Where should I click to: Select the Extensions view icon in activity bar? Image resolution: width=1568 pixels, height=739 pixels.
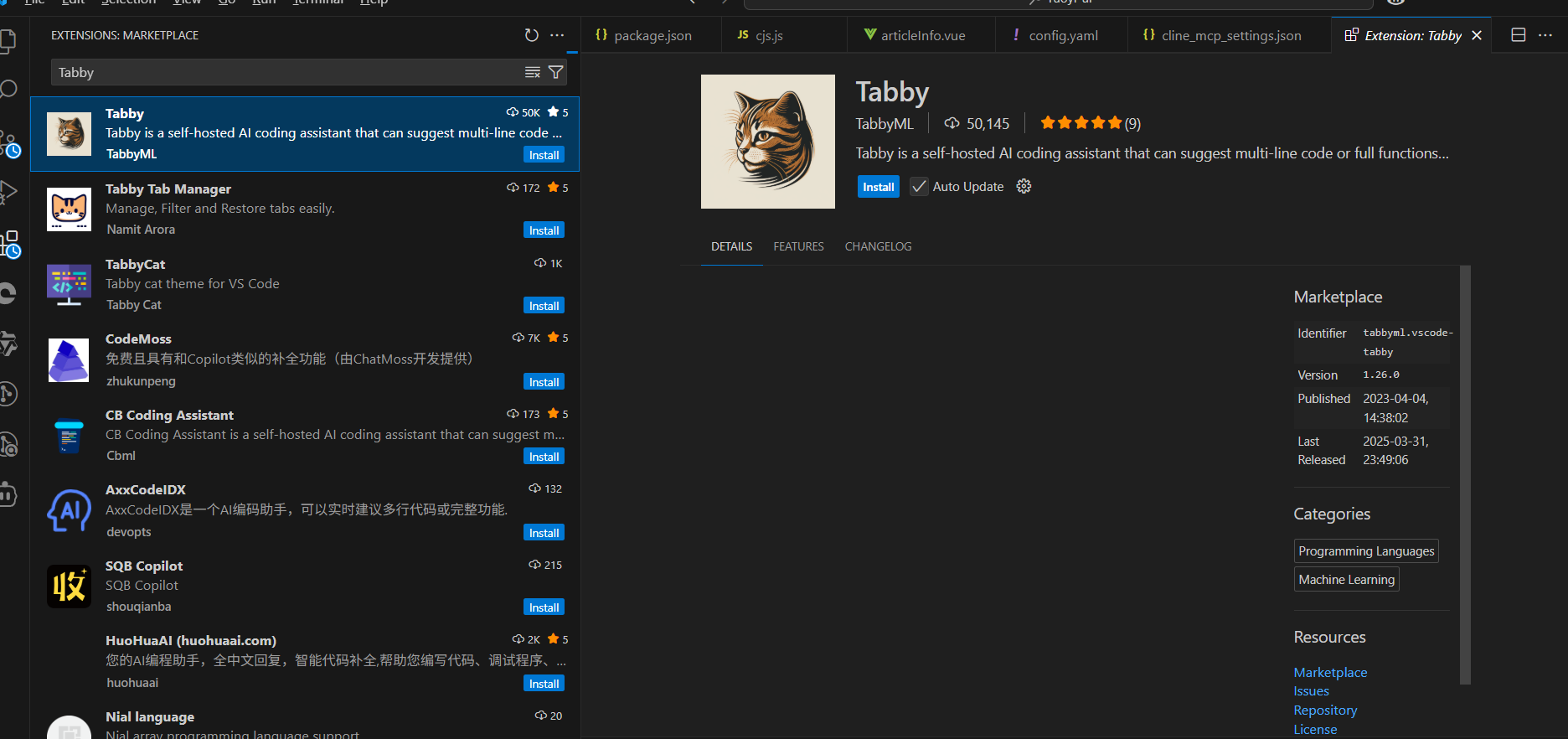point(9,244)
